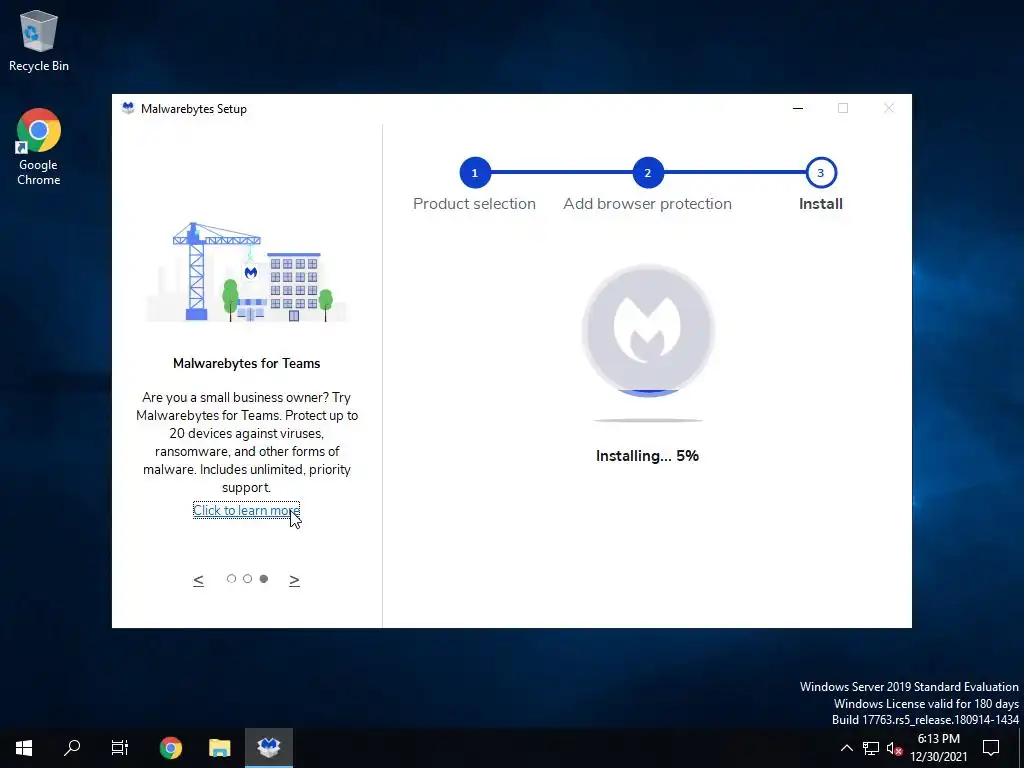
Task: Click the progress line between steps 1 and 2
Action: click(562, 172)
